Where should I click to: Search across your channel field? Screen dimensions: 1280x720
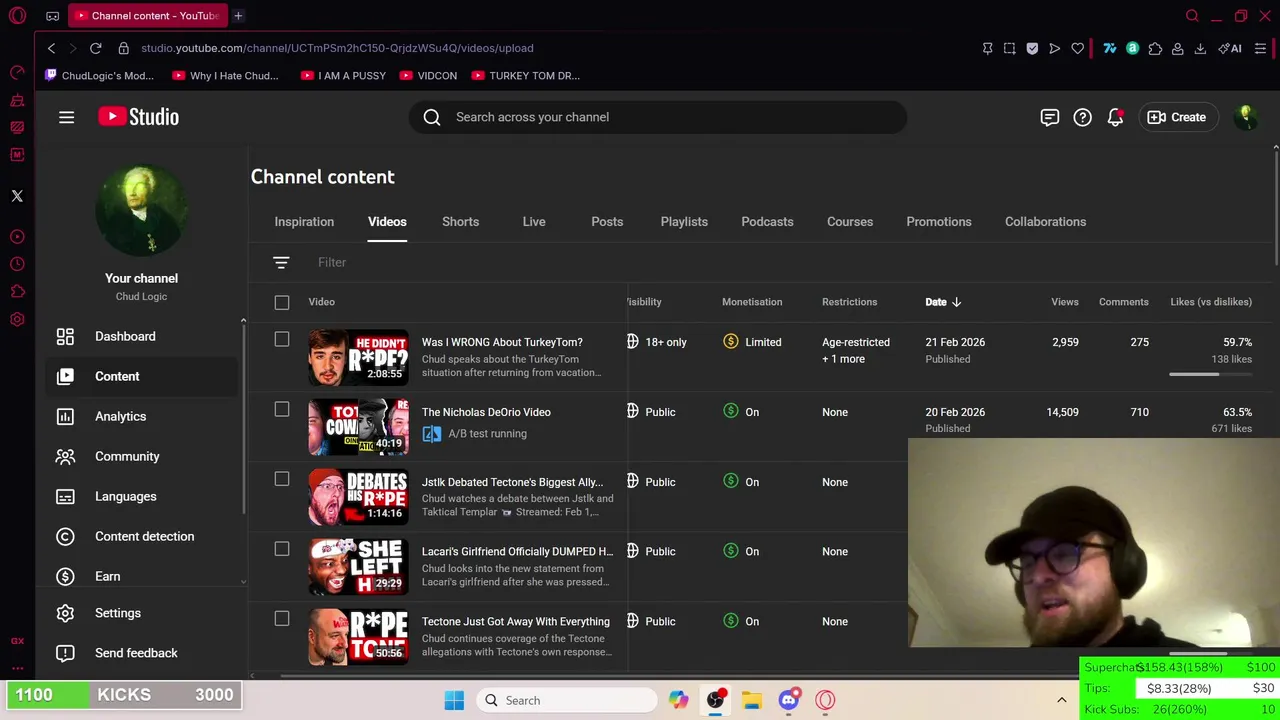tap(658, 117)
